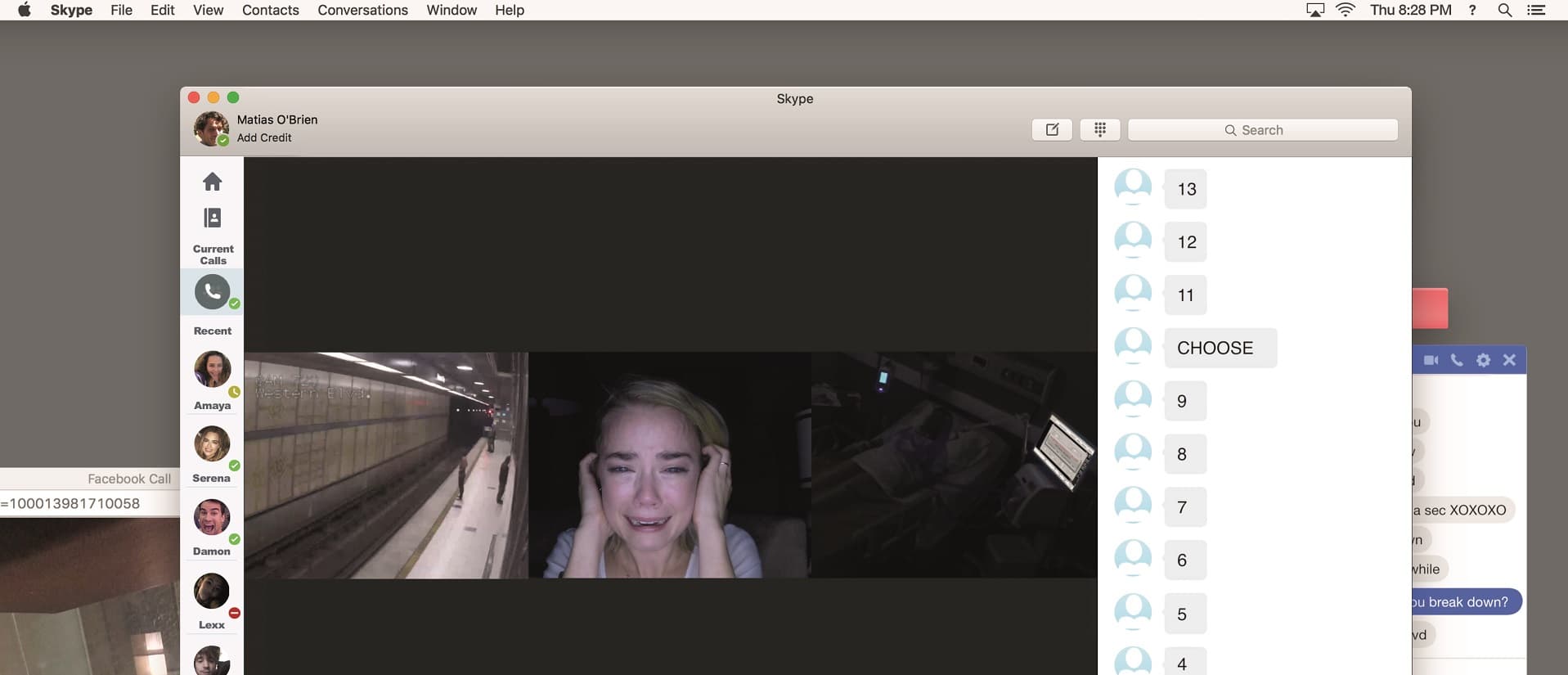Select the current call phone icon
The image size is (1568, 675).
click(x=212, y=292)
